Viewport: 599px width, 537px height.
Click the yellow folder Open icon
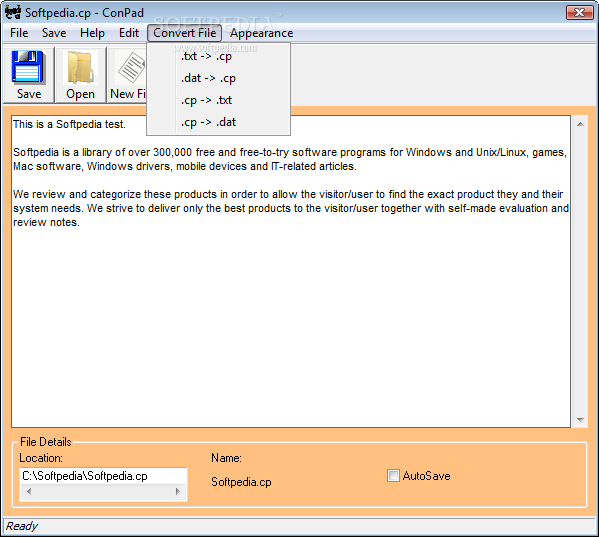(80, 68)
